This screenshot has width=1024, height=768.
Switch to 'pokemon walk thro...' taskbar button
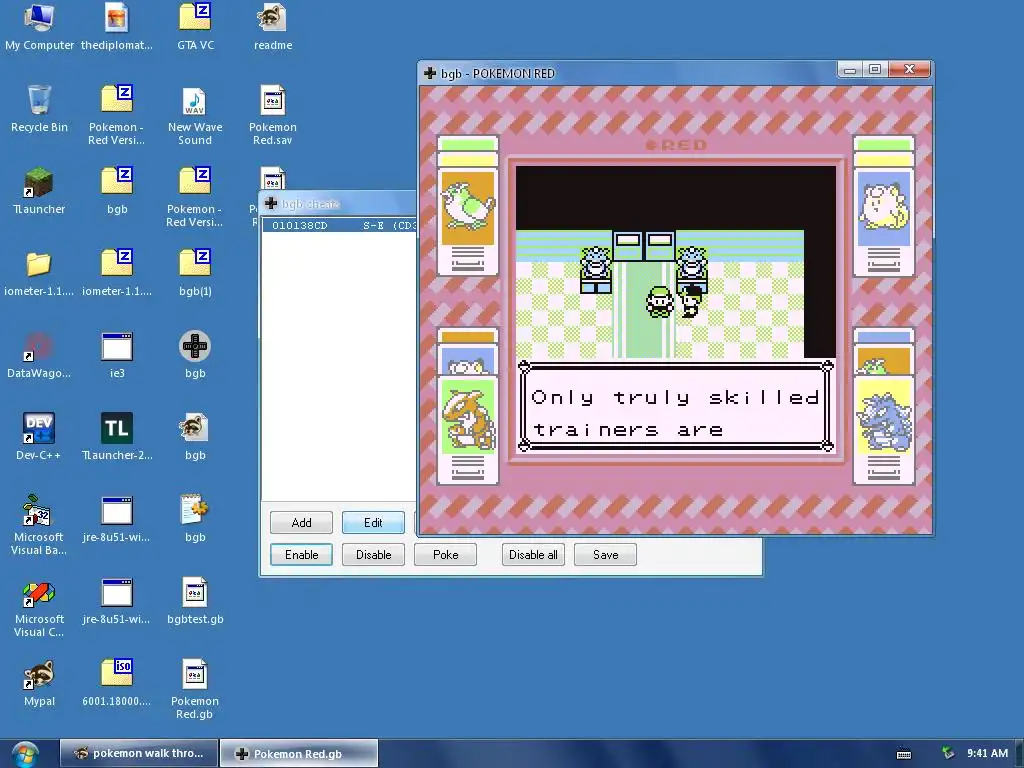pyautogui.click(x=138, y=753)
